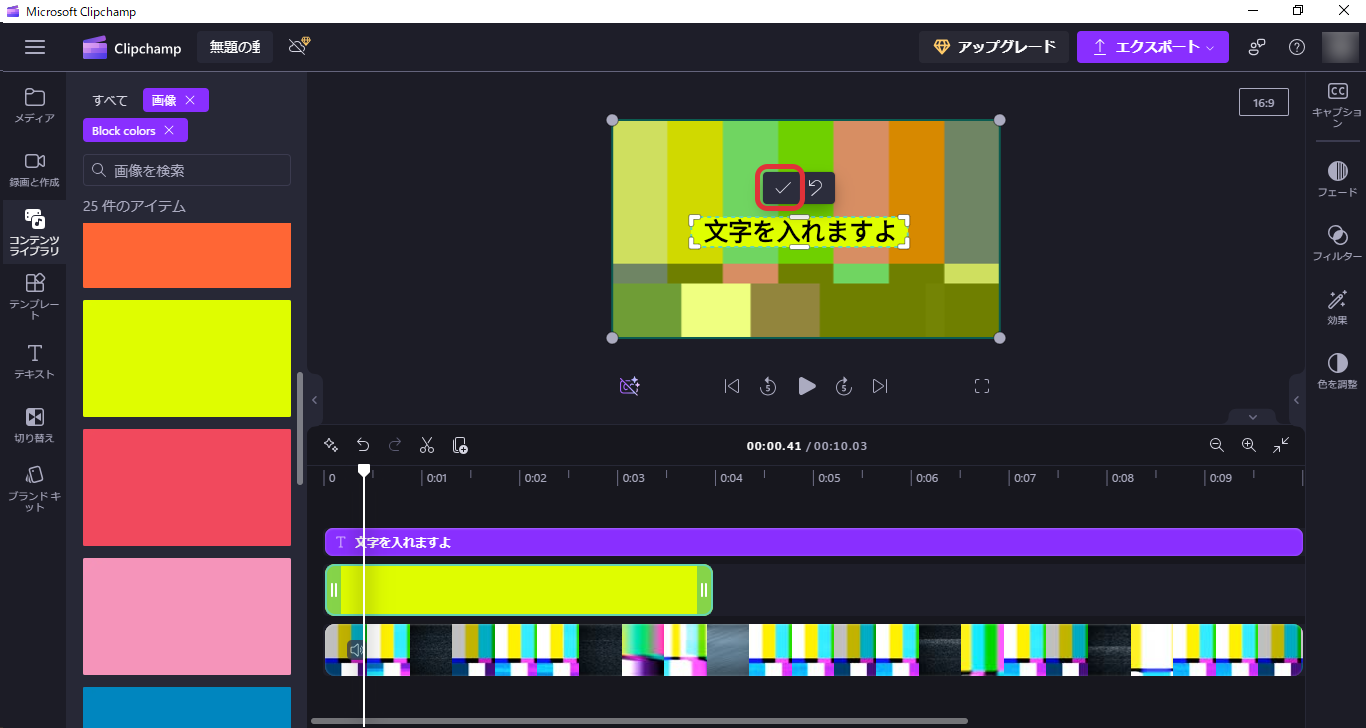The image size is (1366, 728).
Task: Remove the Block colors filter chip
Action: click(x=169, y=130)
